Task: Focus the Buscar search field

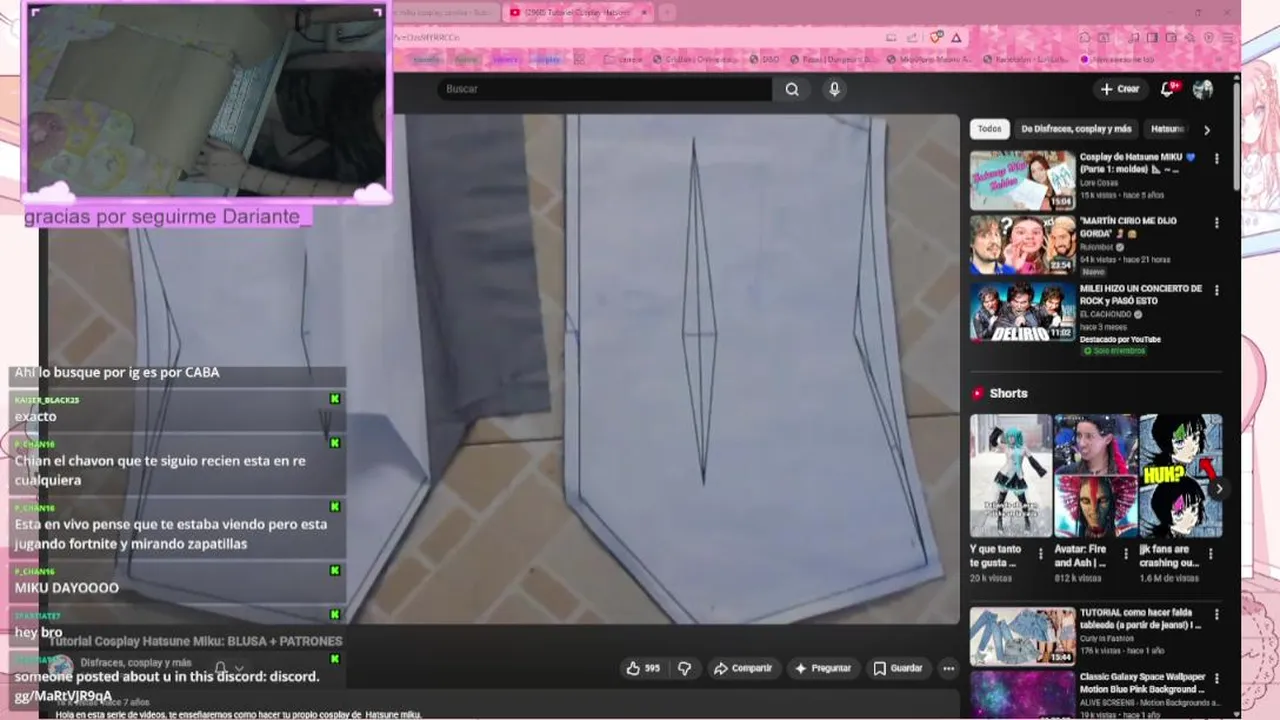Action: [x=604, y=89]
